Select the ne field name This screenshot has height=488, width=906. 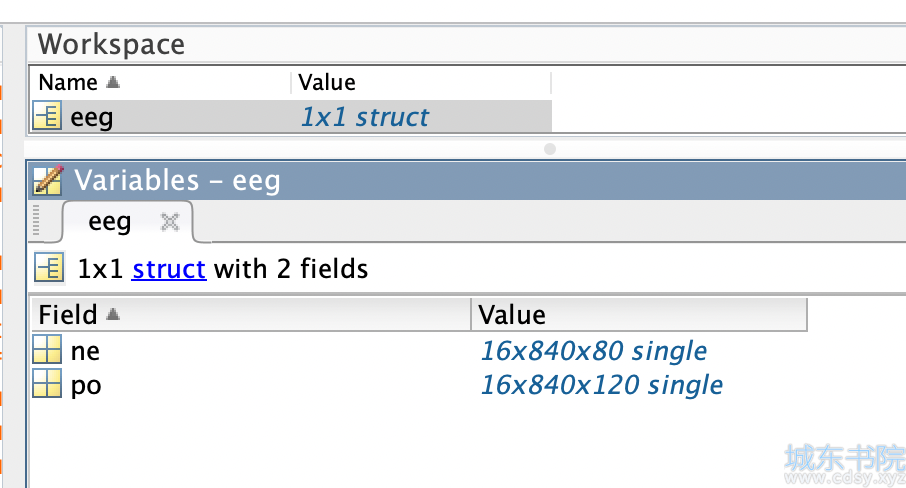tap(85, 351)
